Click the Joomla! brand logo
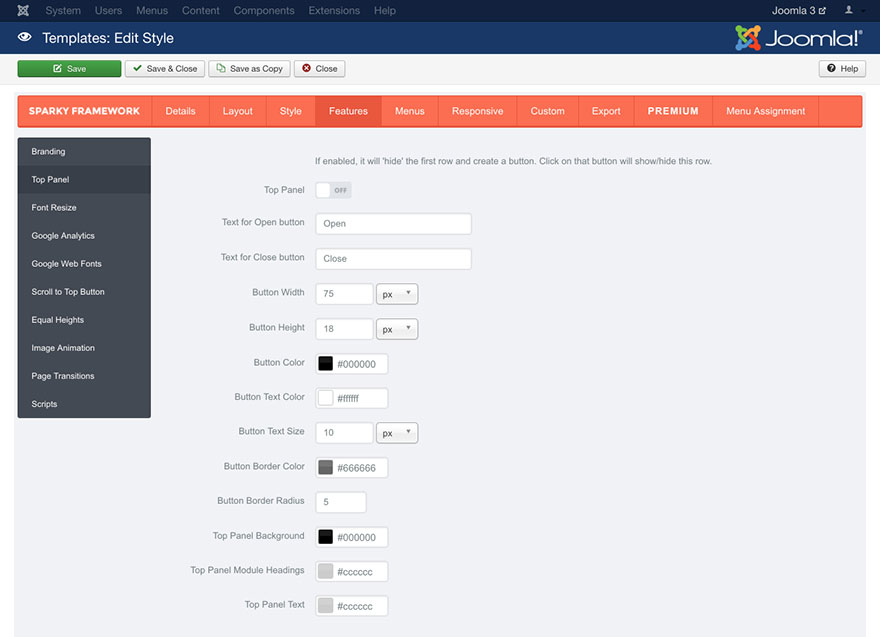The image size is (880, 637). pos(798,38)
